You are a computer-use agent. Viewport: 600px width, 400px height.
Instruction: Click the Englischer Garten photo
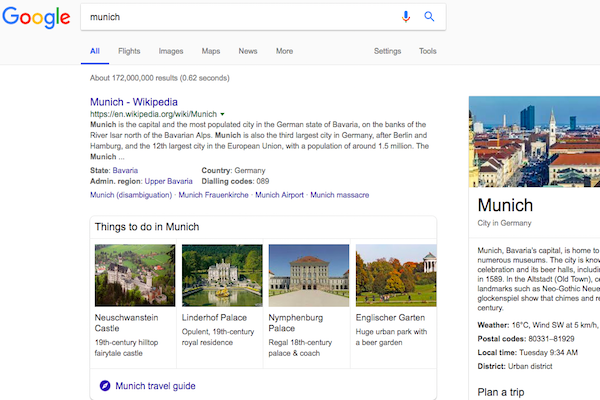[x=396, y=275]
